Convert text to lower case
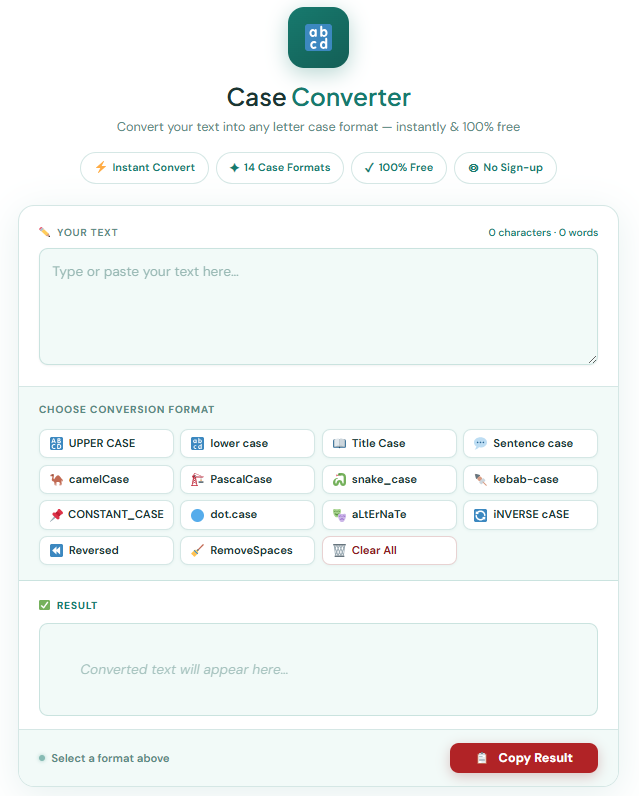The image size is (639, 796). point(248,444)
